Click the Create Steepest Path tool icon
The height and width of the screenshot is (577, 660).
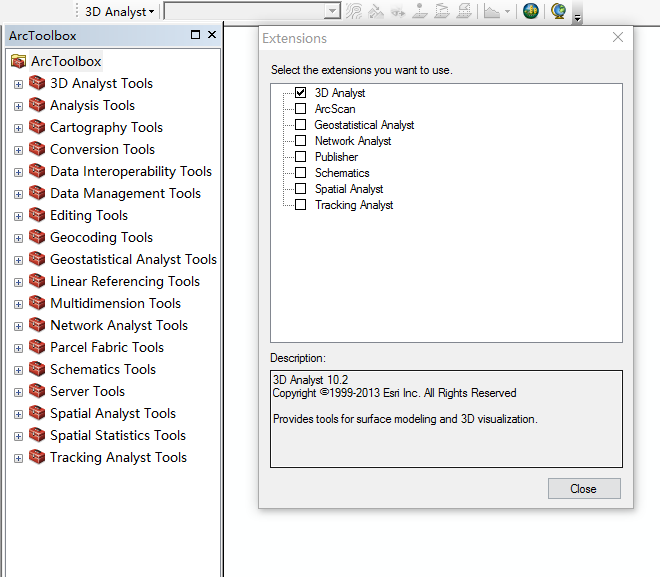pyautogui.click(x=376, y=11)
